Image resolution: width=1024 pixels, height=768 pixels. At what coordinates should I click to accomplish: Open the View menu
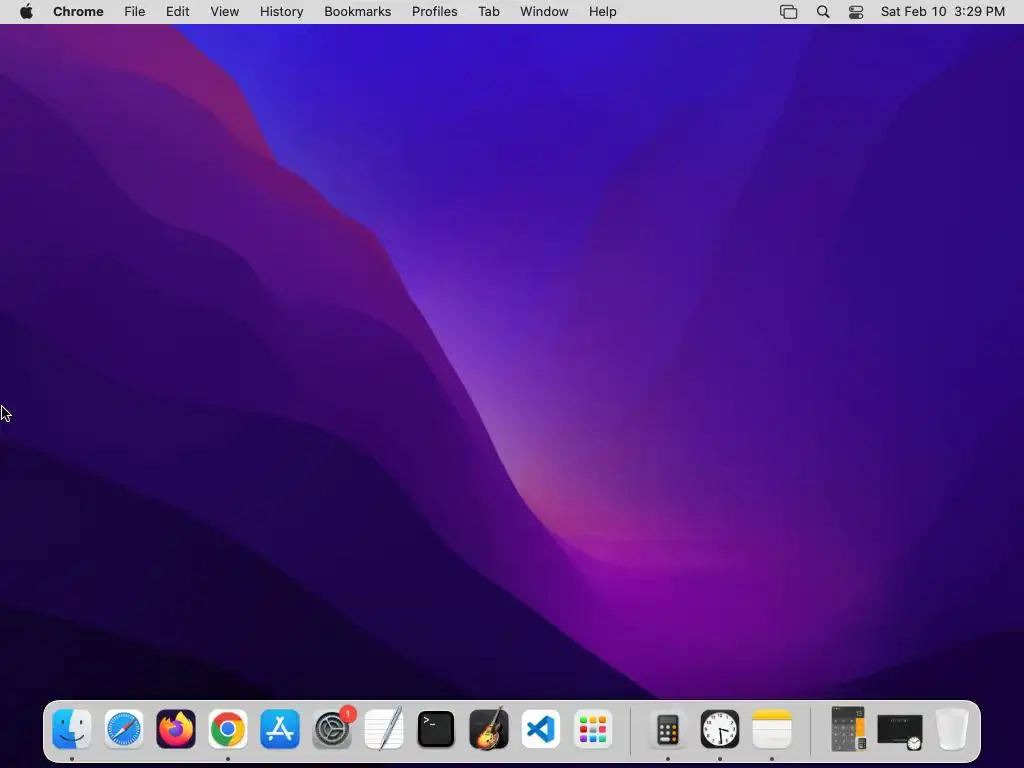225,12
